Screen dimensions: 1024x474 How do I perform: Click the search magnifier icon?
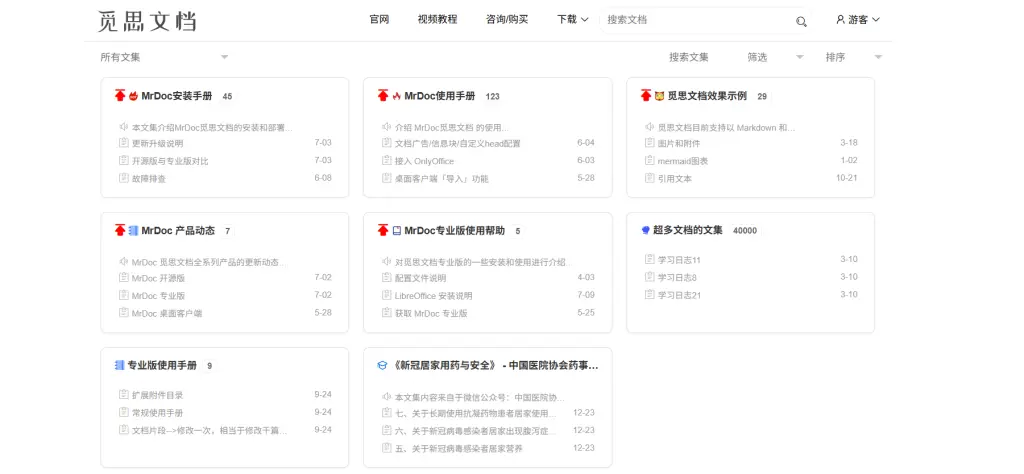(801, 22)
